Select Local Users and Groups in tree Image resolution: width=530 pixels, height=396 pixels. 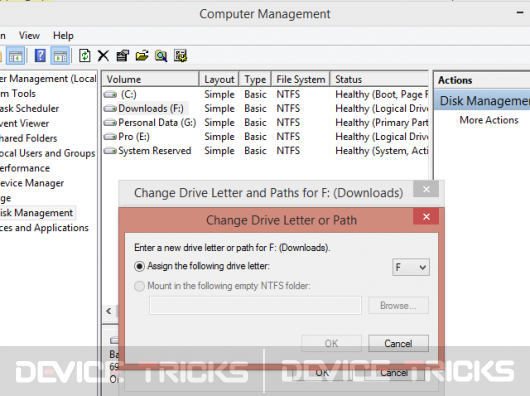(47, 153)
